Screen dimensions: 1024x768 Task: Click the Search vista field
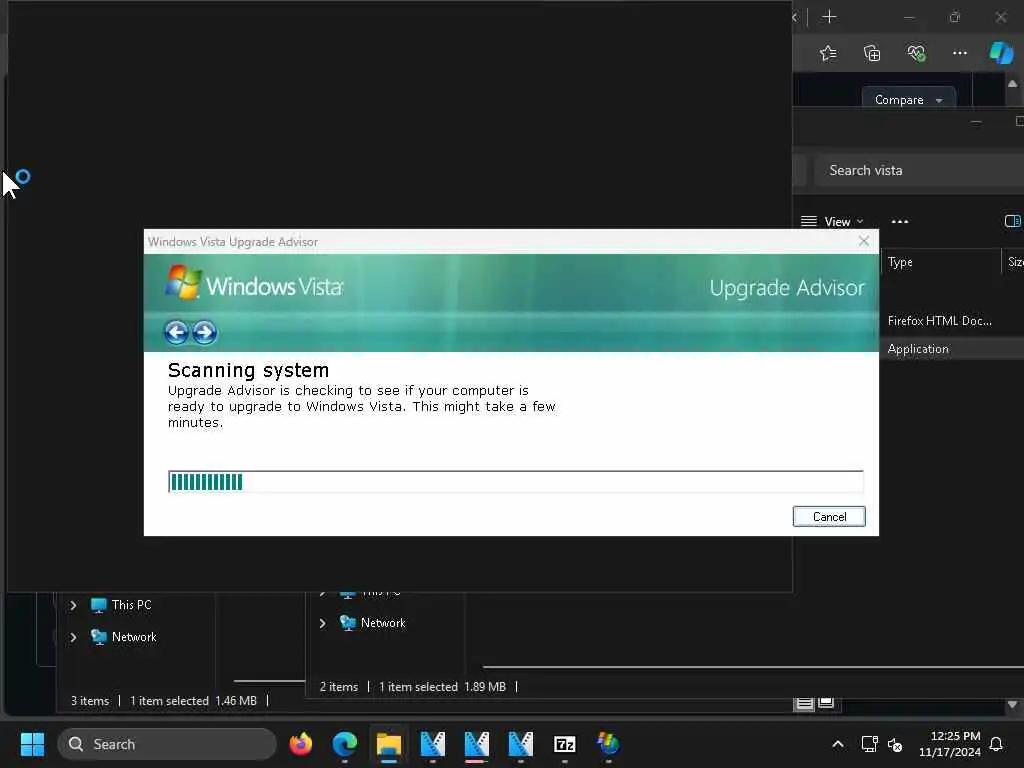click(920, 170)
